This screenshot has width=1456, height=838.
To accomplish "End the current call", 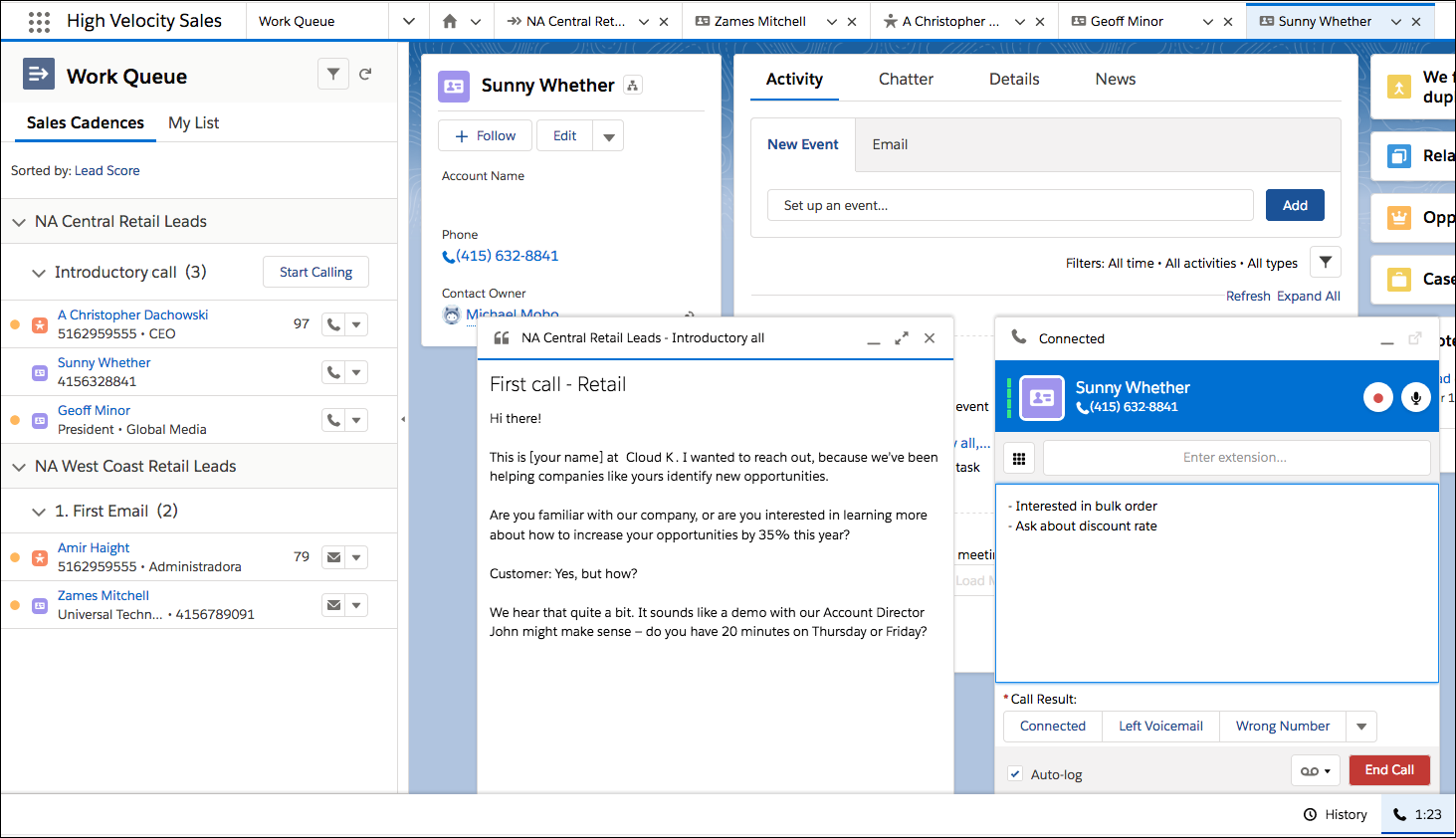I will pyautogui.click(x=1389, y=770).
